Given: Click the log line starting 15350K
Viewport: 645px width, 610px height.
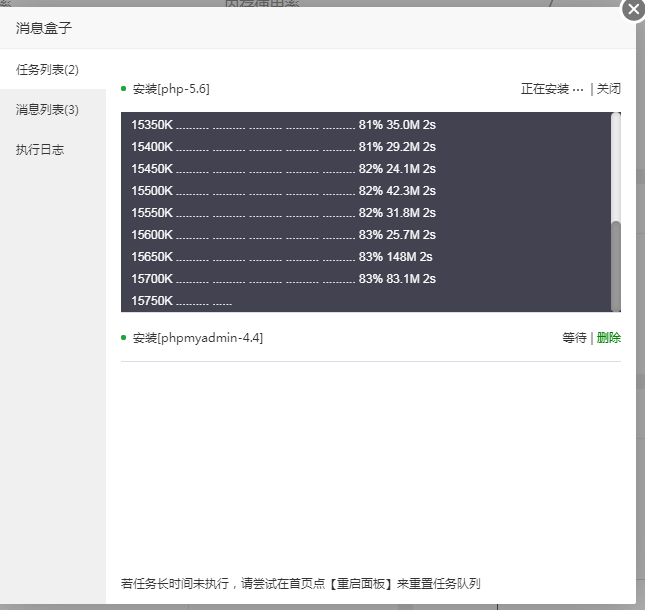Looking at the screenshot, I should [283, 125].
